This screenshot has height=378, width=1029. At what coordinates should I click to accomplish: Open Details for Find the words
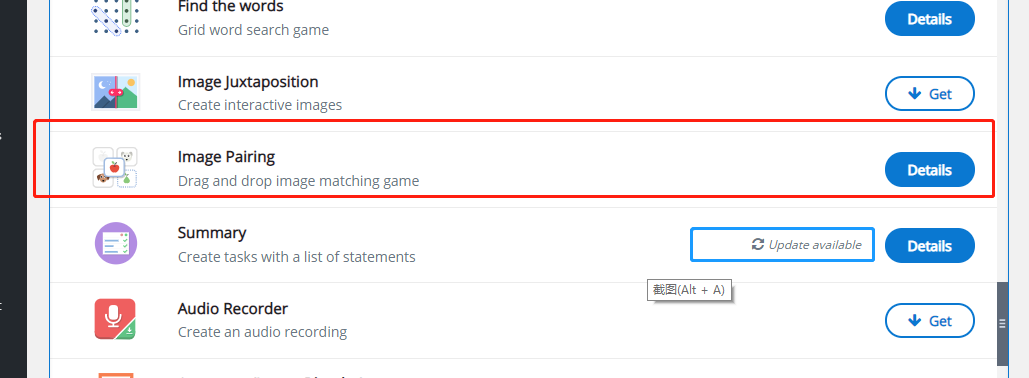929,19
